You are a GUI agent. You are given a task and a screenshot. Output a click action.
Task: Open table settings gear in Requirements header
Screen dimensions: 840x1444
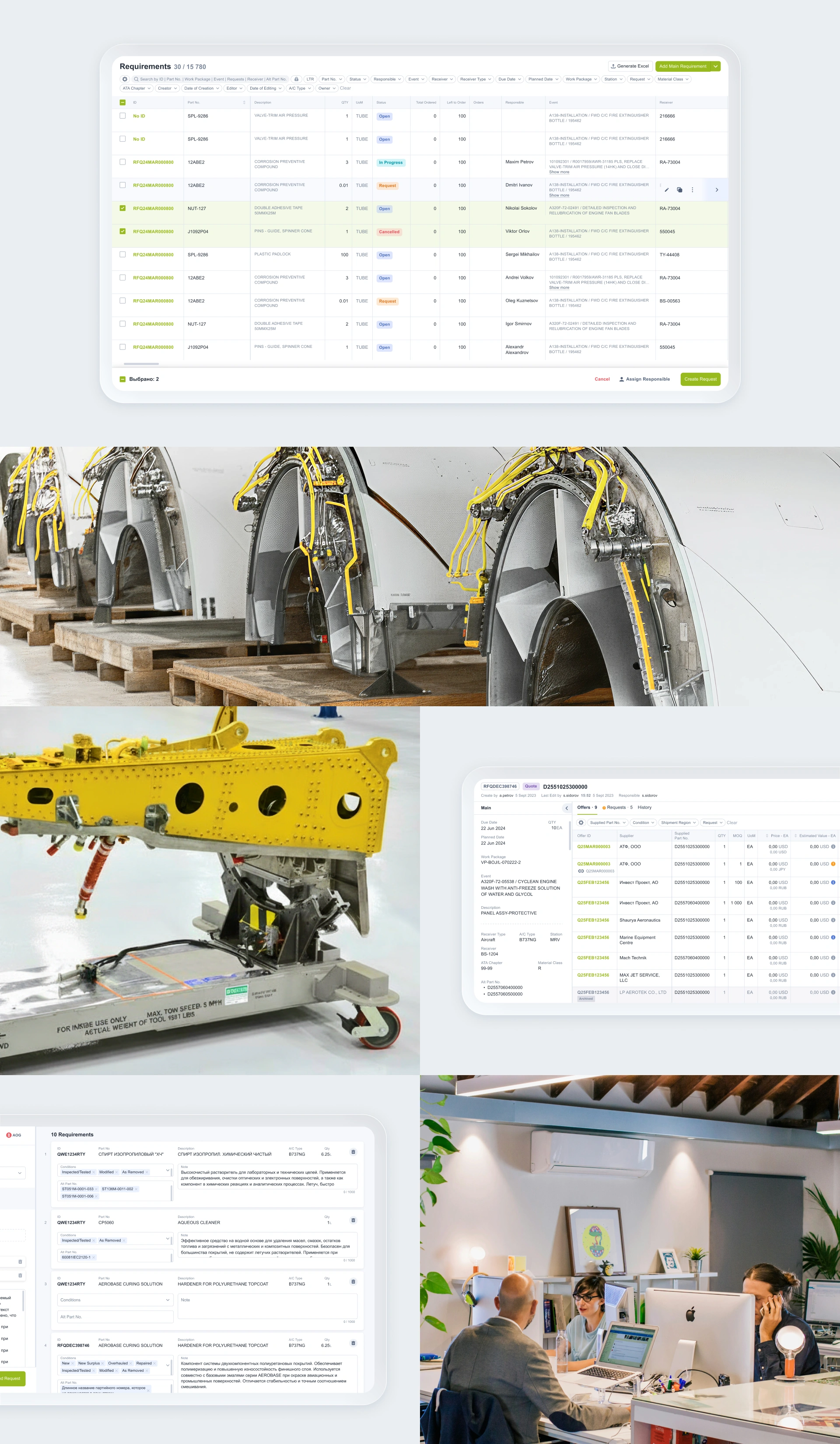(125, 79)
